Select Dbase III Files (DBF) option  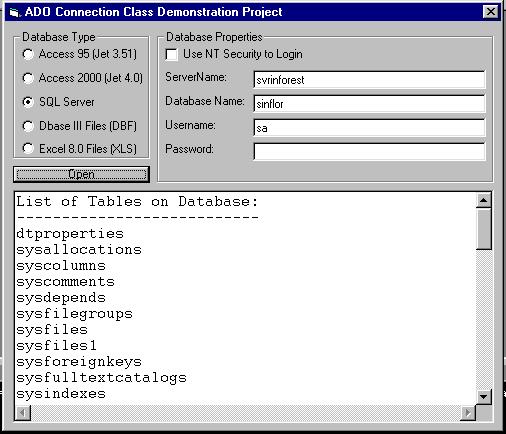(x=79, y=126)
